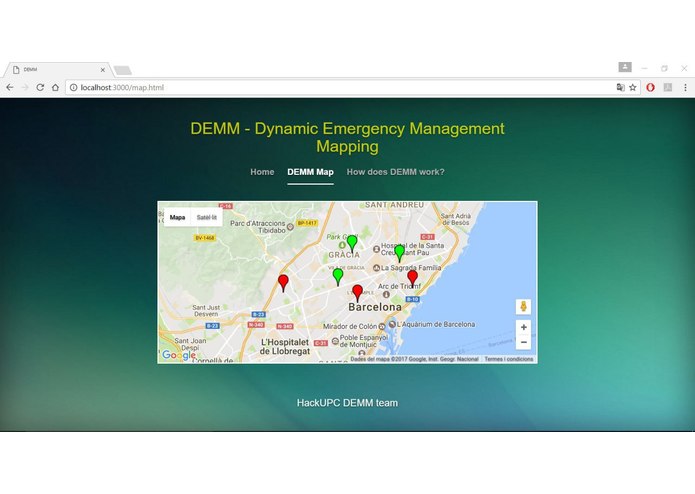
Task: Click La Sagrada Família landmark icon
Action: point(376,268)
